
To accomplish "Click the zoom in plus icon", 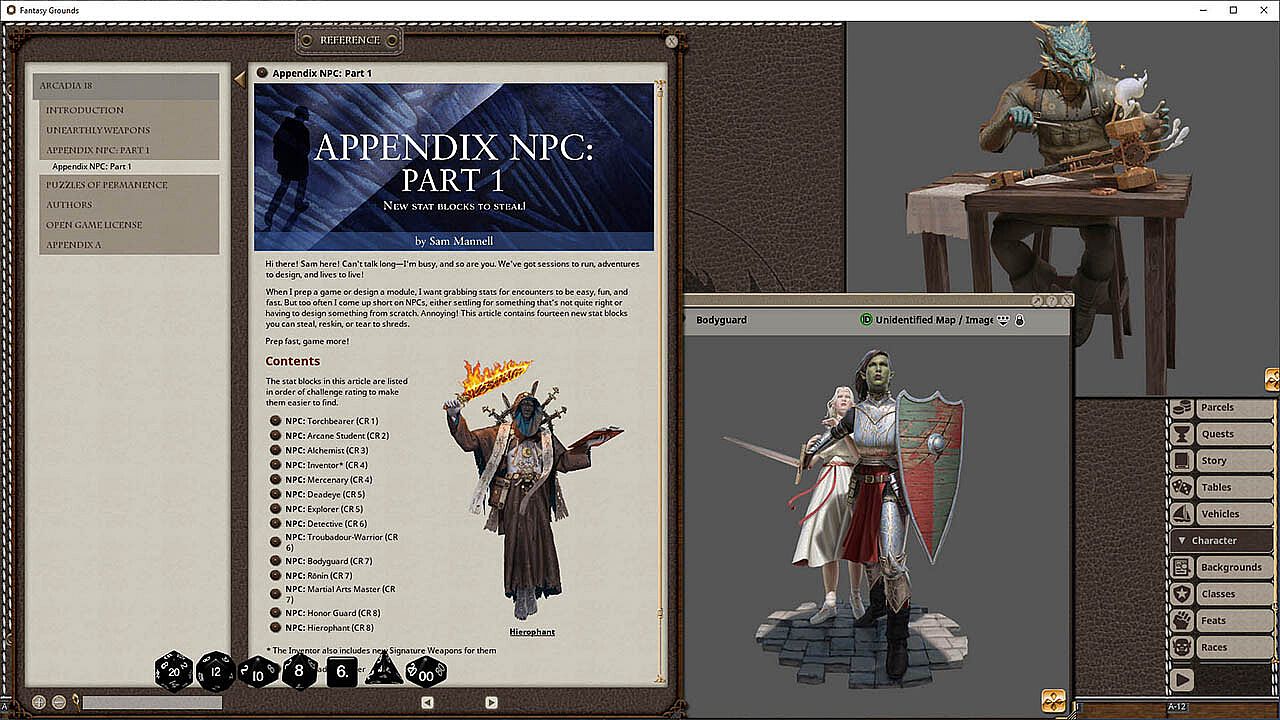I will coord(39,702).
